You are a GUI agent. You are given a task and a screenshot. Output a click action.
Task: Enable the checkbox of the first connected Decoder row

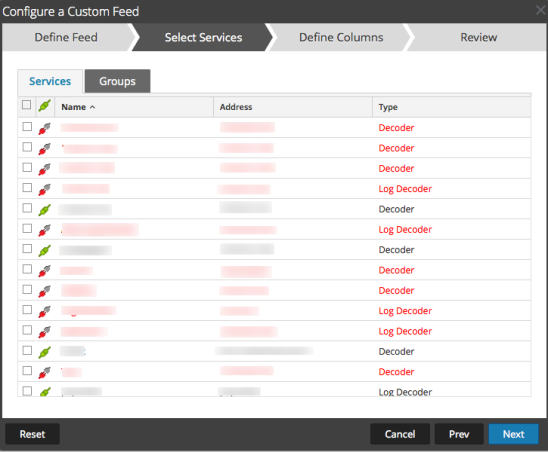27,208
